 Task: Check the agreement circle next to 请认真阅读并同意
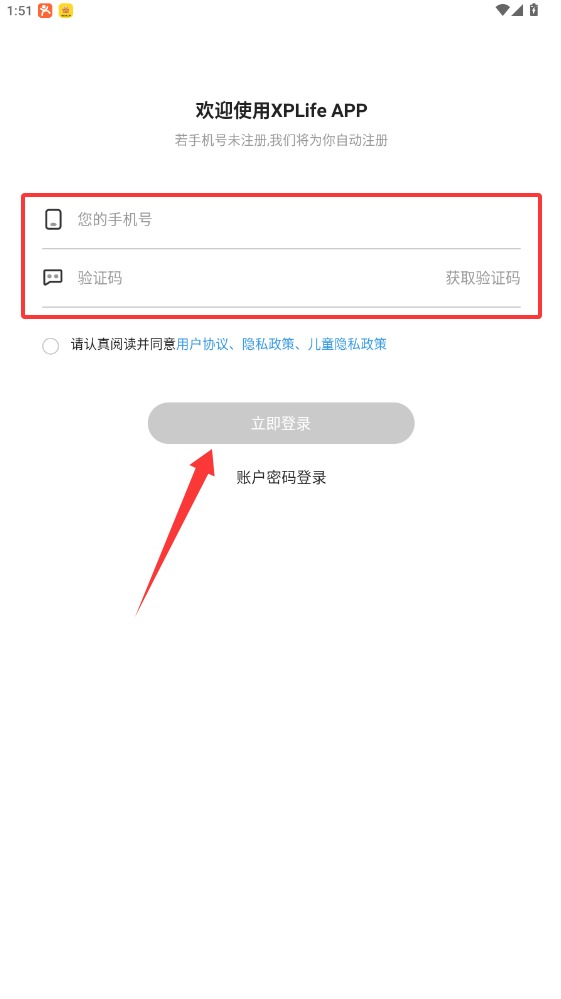click(x=50, y=346)
